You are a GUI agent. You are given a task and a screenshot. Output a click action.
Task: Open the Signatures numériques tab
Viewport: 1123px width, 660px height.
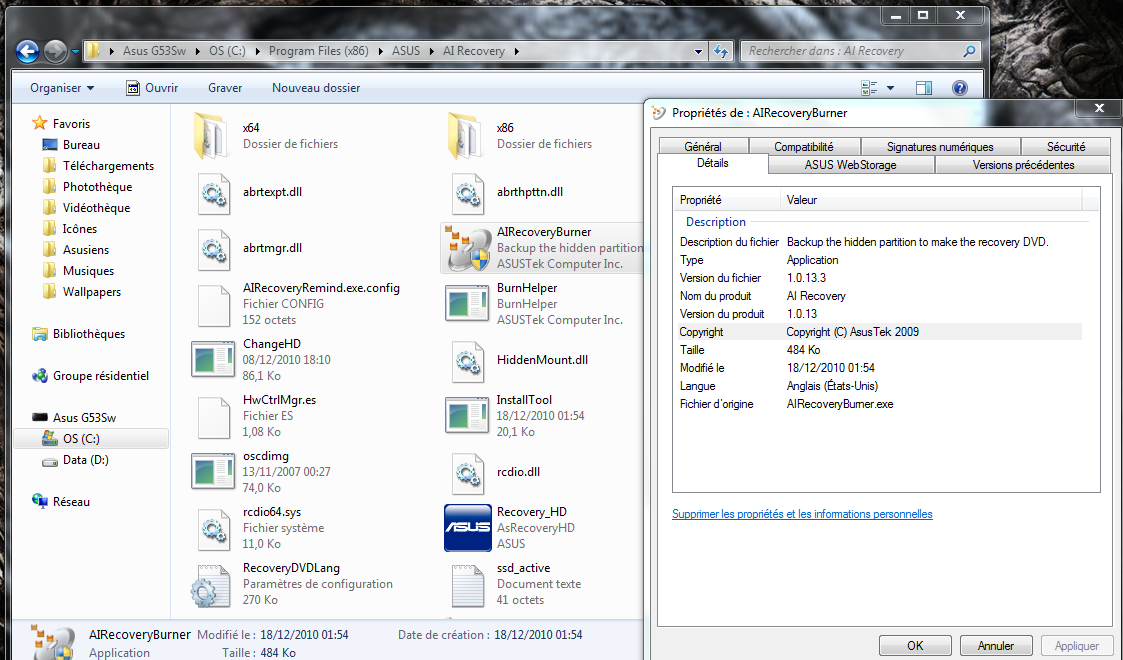(x=939, y=147)
